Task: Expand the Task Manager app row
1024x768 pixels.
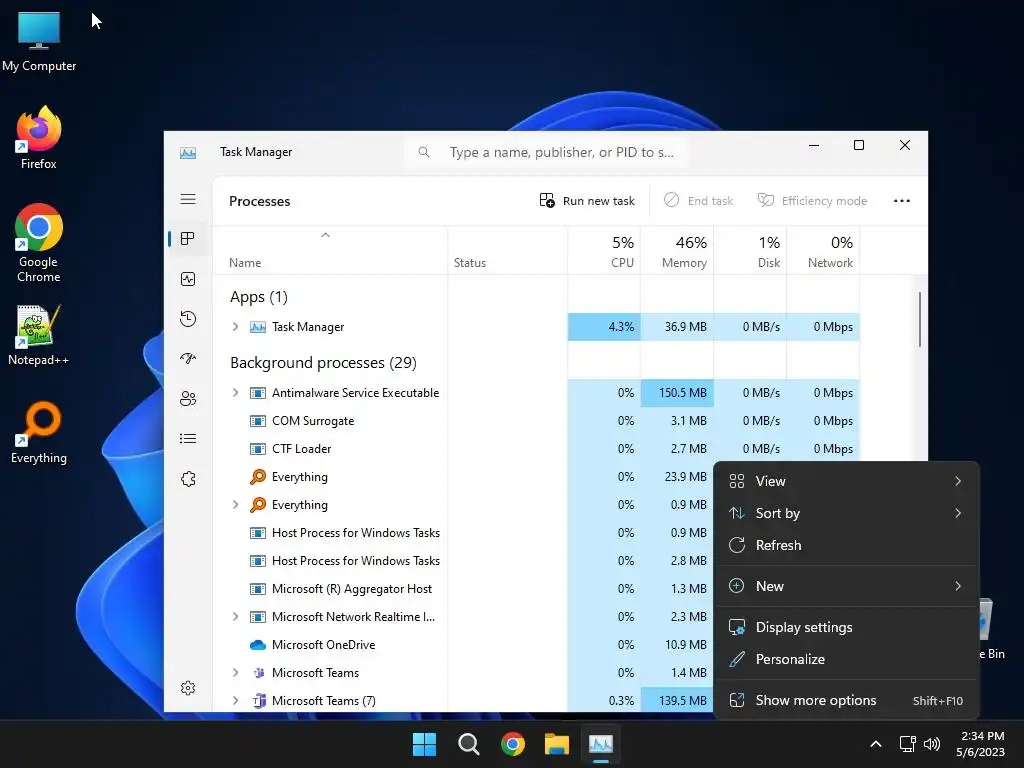Action: click(x=236, y=327)
